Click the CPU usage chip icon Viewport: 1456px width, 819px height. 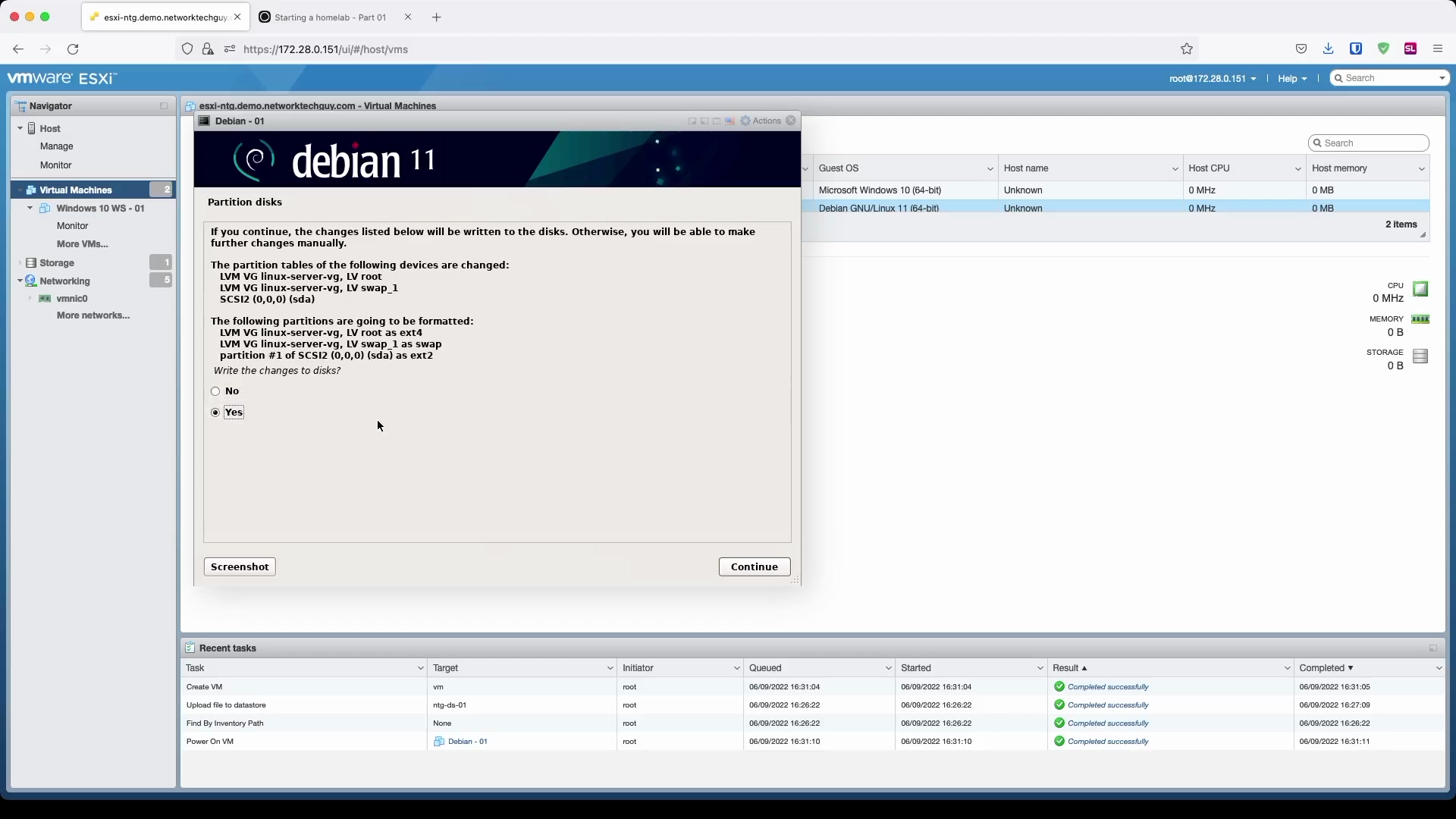tap(1420, 289)
